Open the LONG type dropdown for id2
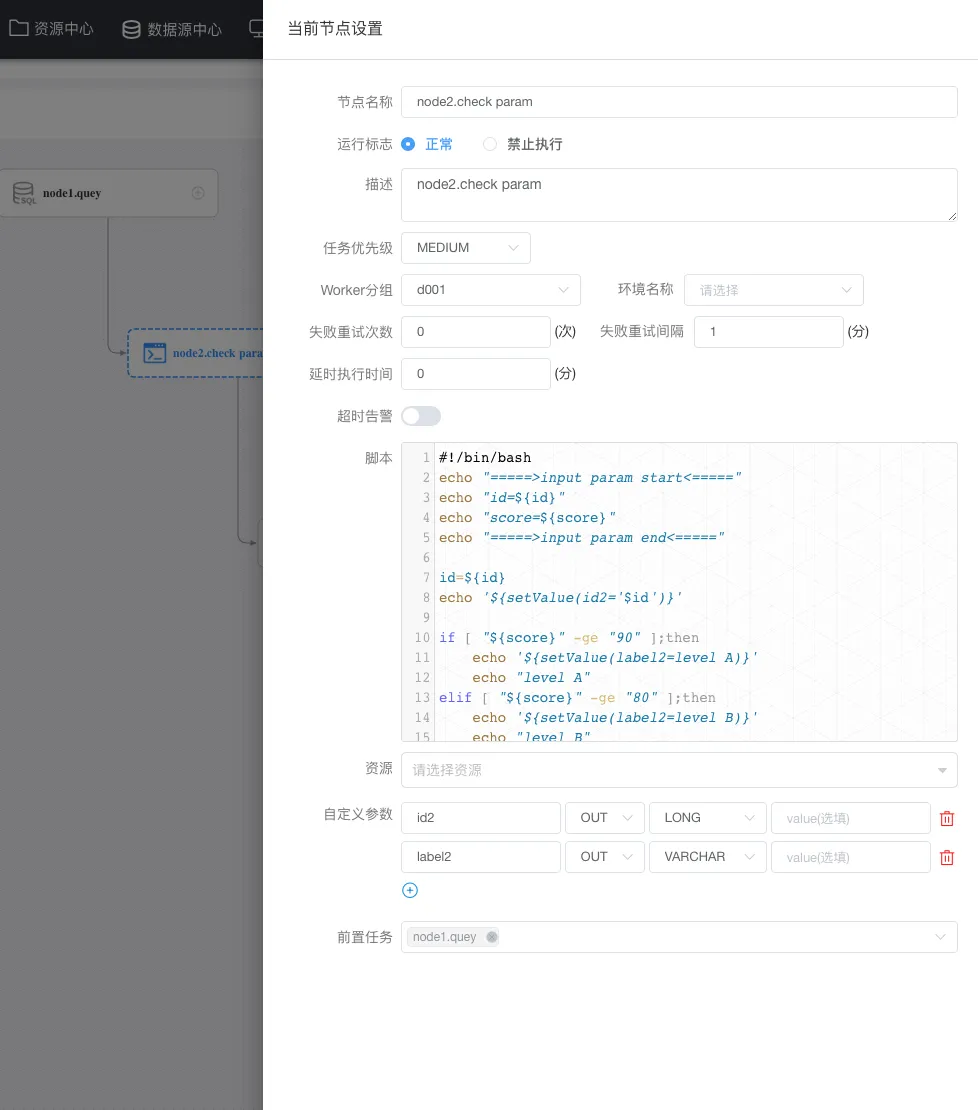Viewport: 978px width, 1110px height. 708,818
